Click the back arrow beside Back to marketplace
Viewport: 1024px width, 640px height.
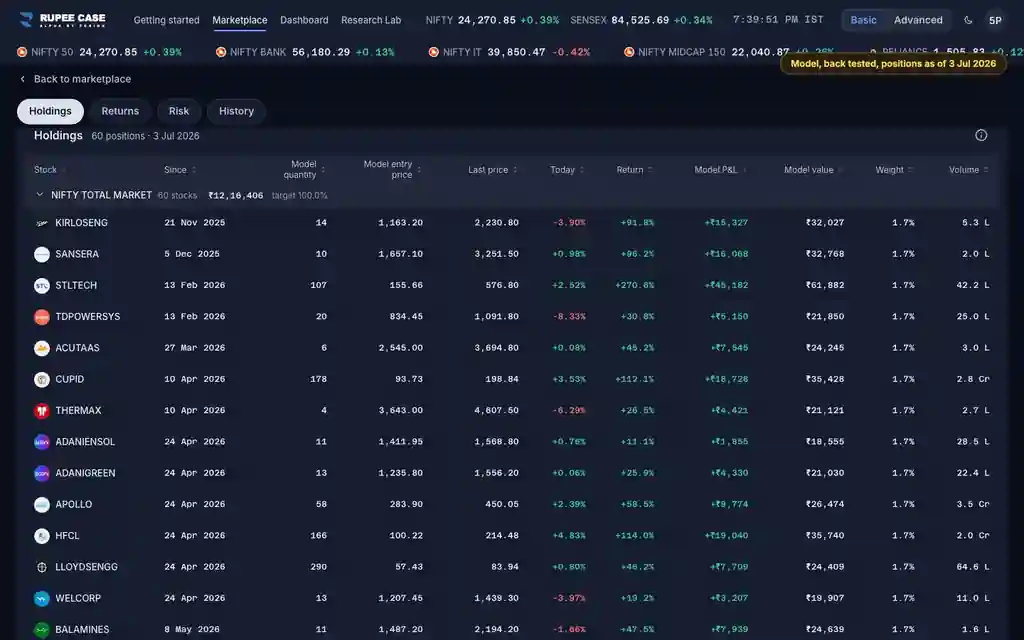point(23,79)
